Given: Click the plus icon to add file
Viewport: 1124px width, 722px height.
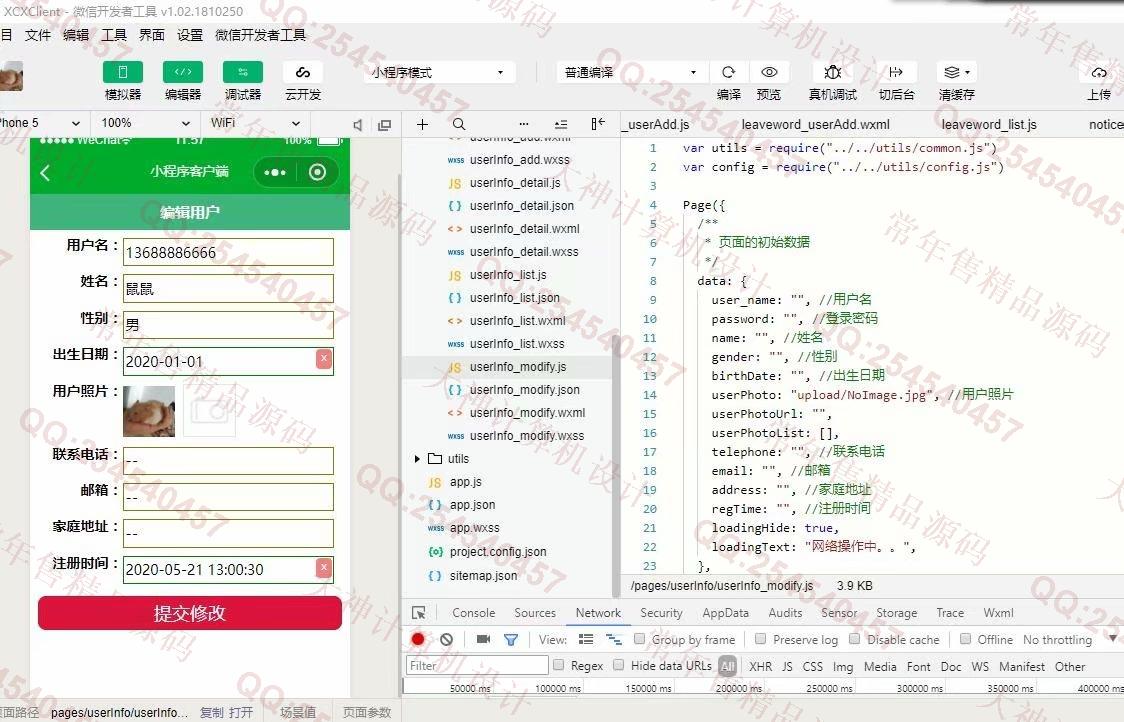Looking at the screenshot, I should pos(422,124).
